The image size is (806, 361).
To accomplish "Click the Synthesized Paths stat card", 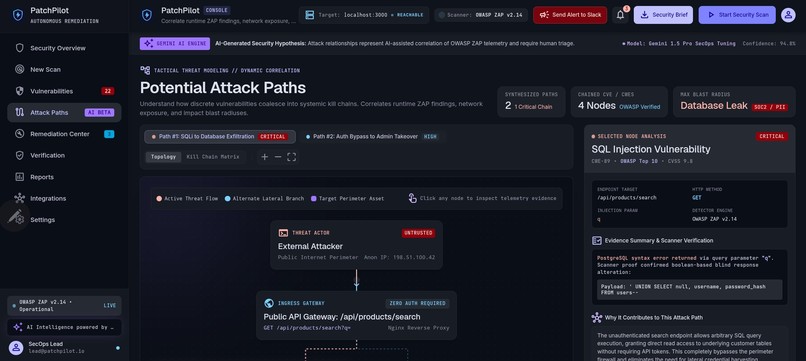I will pos(531,102).
